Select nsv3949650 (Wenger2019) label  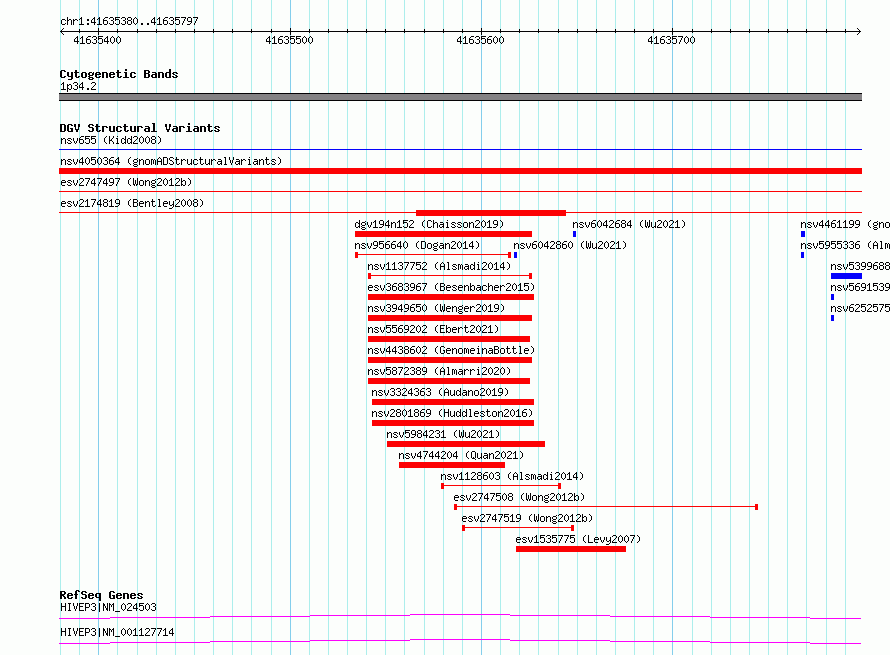(436, 308)
